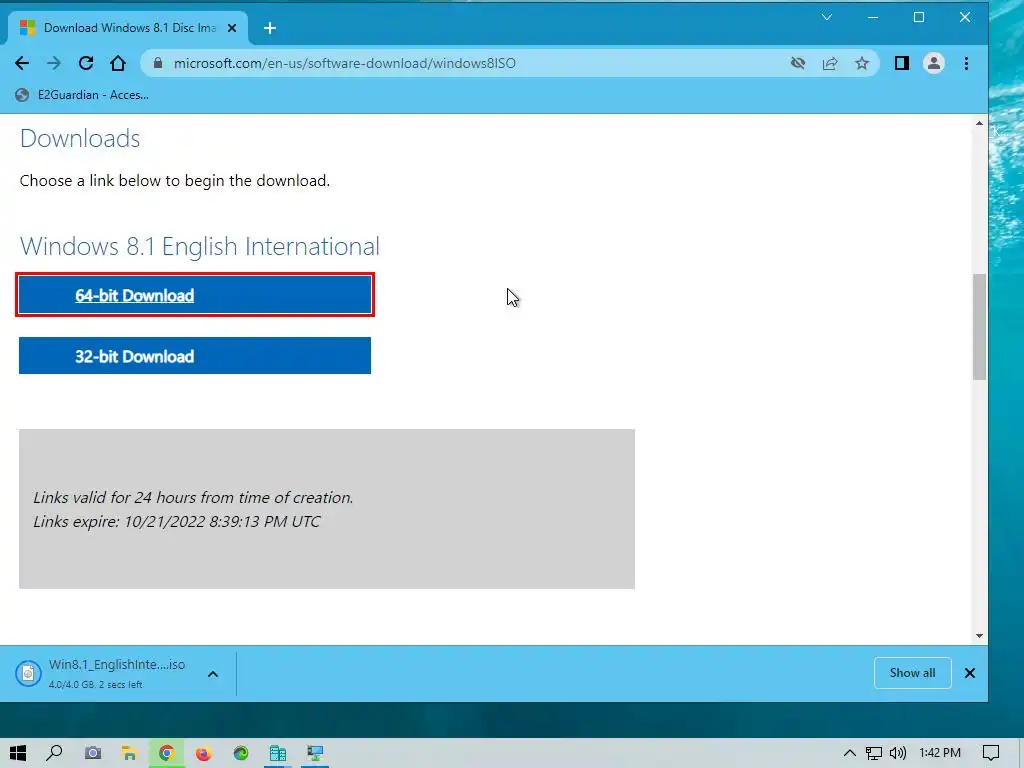Open the browser side panel
The width and height of the screenshot is (1024, 768).
[902, 63]
